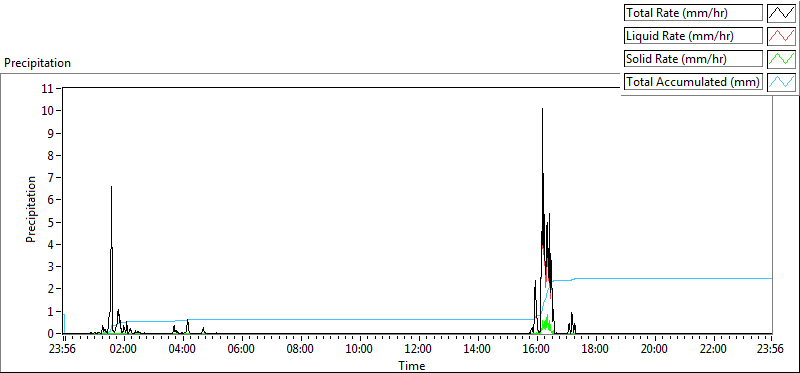Click the tallest black peak near 16:00

(542, 109)
